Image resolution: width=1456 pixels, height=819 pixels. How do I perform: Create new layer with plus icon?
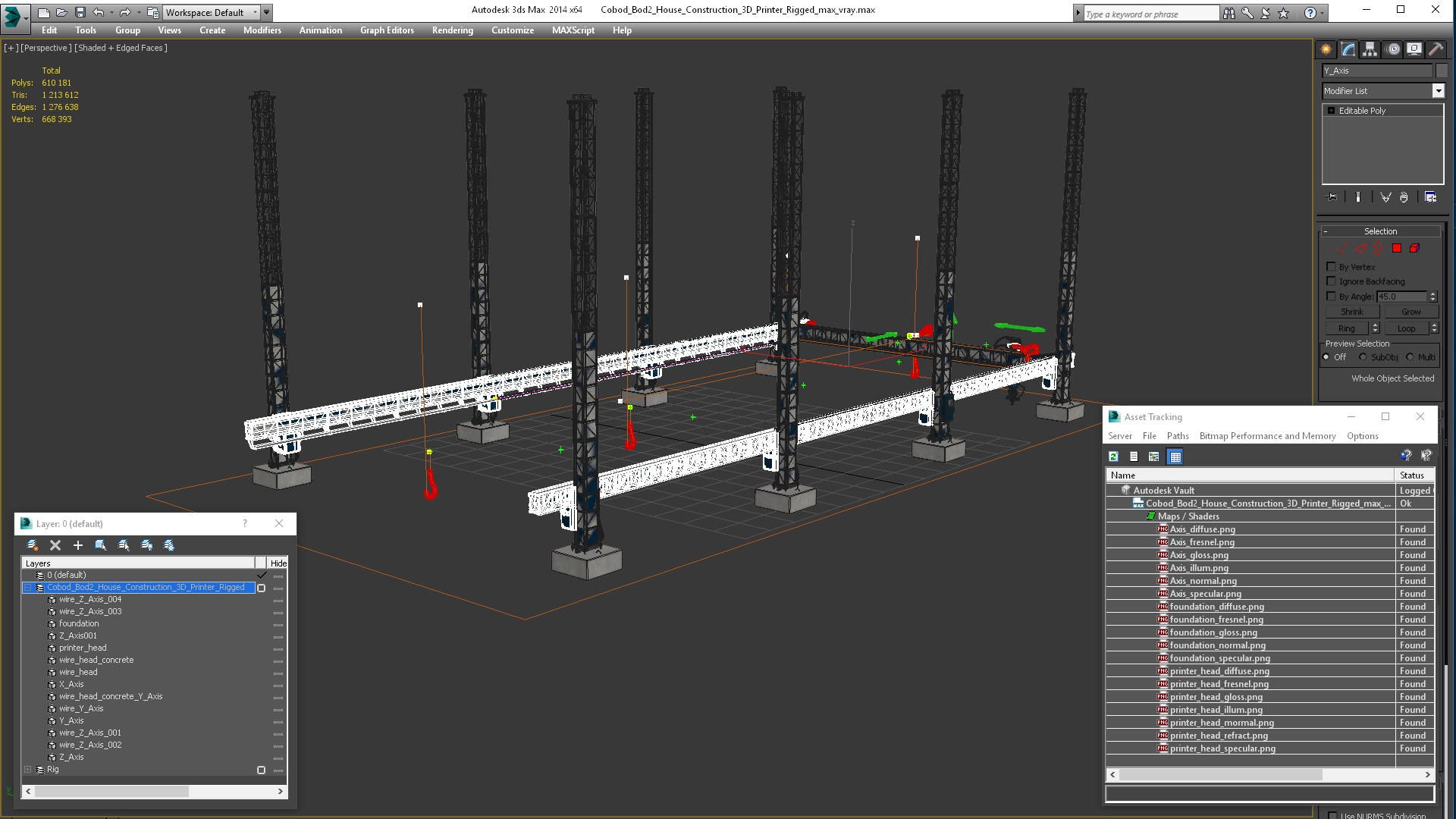pyautogui.click(x=77, y=545)
